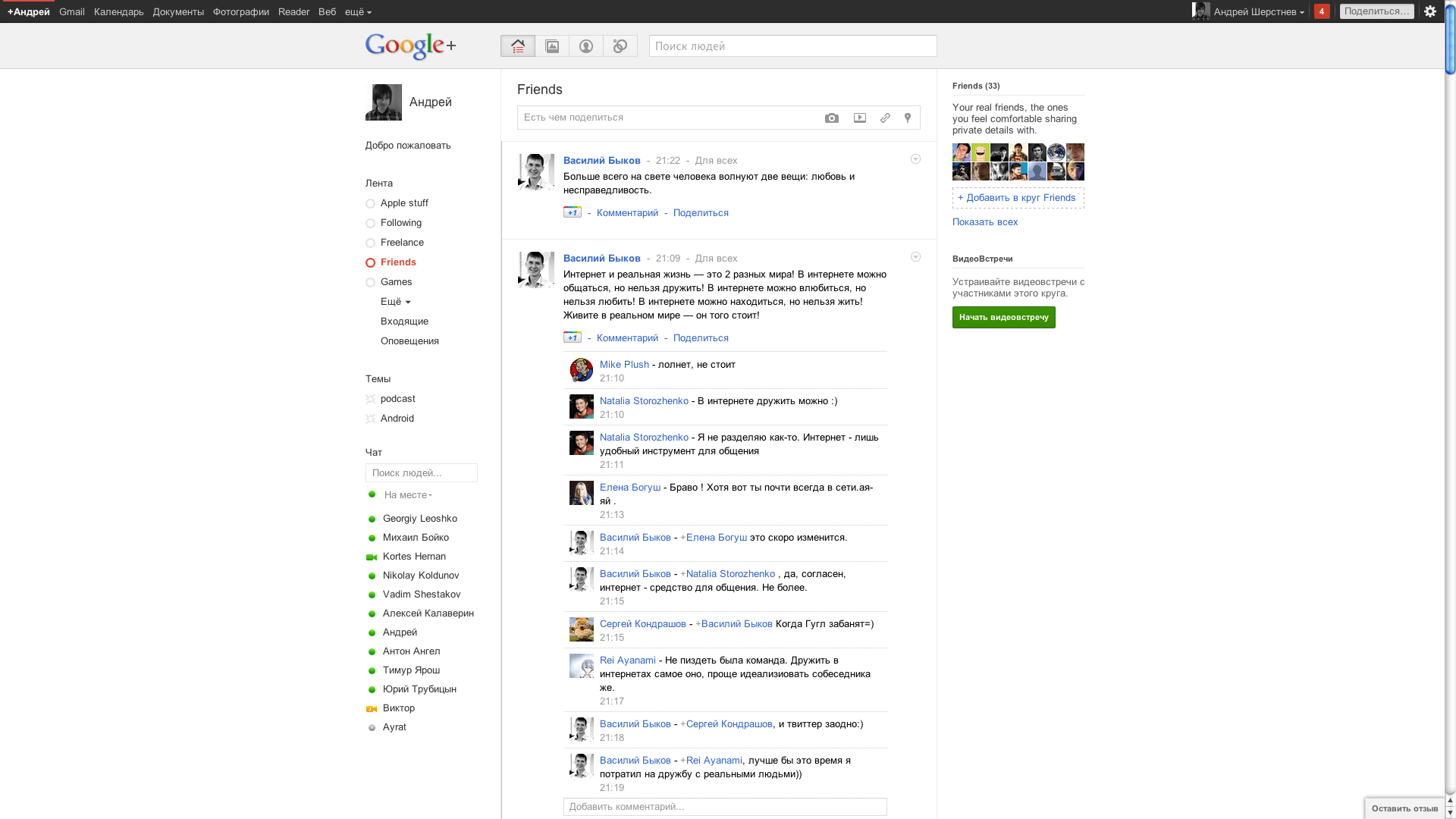Click Добавить в круг Friends
The width and height of the screenshot is (1456, 819).
point(1018,198)
